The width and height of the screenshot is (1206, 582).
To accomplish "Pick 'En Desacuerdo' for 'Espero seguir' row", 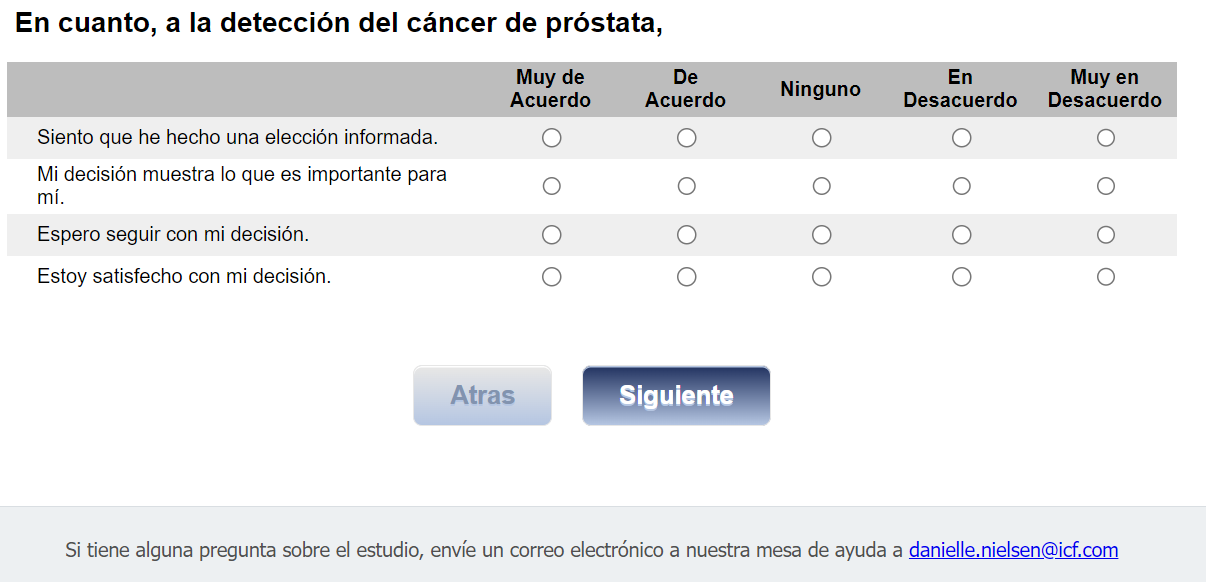I will (961, 235).
